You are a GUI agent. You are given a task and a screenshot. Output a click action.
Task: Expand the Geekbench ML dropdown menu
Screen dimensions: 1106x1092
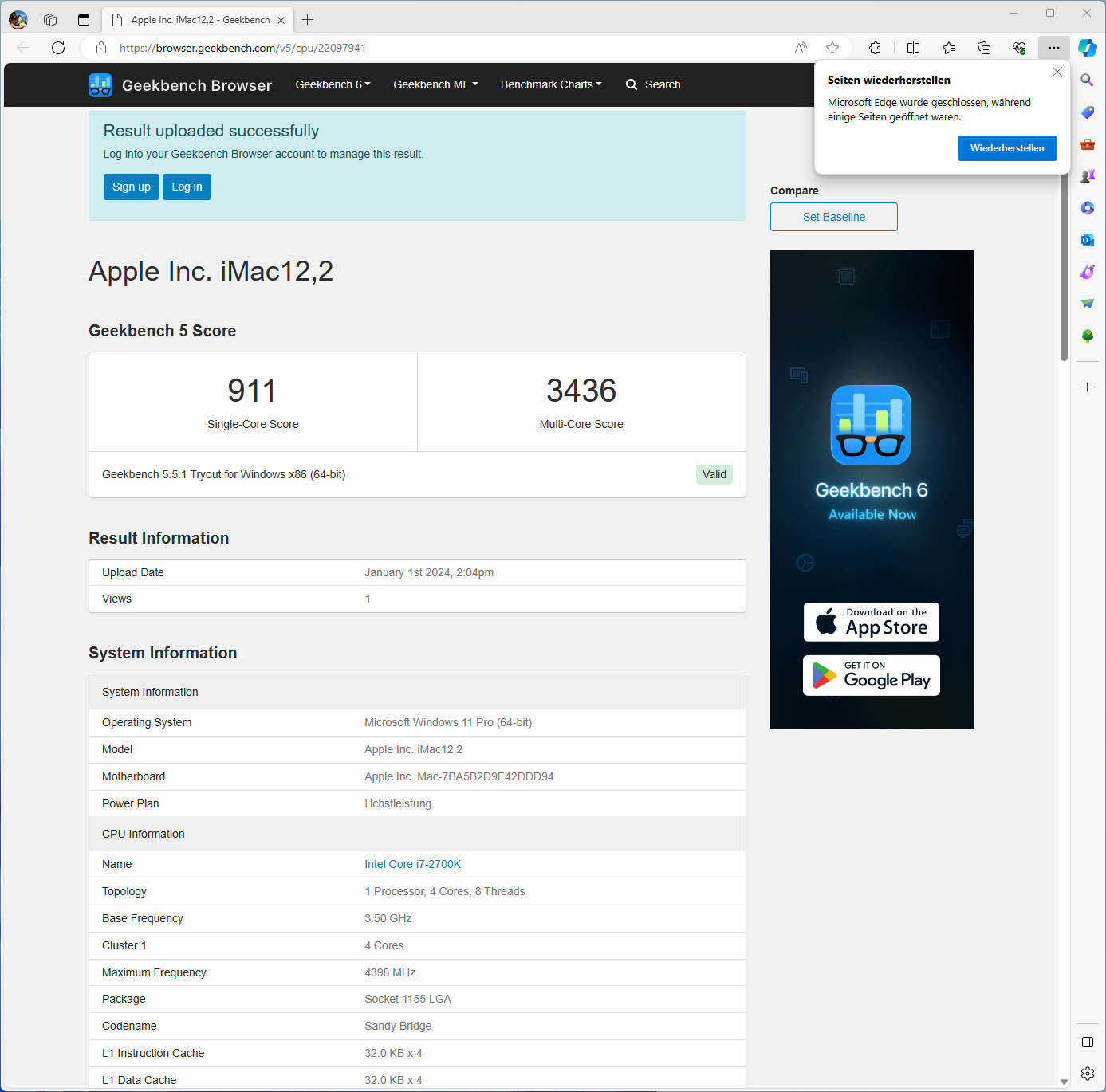(435, 84)
